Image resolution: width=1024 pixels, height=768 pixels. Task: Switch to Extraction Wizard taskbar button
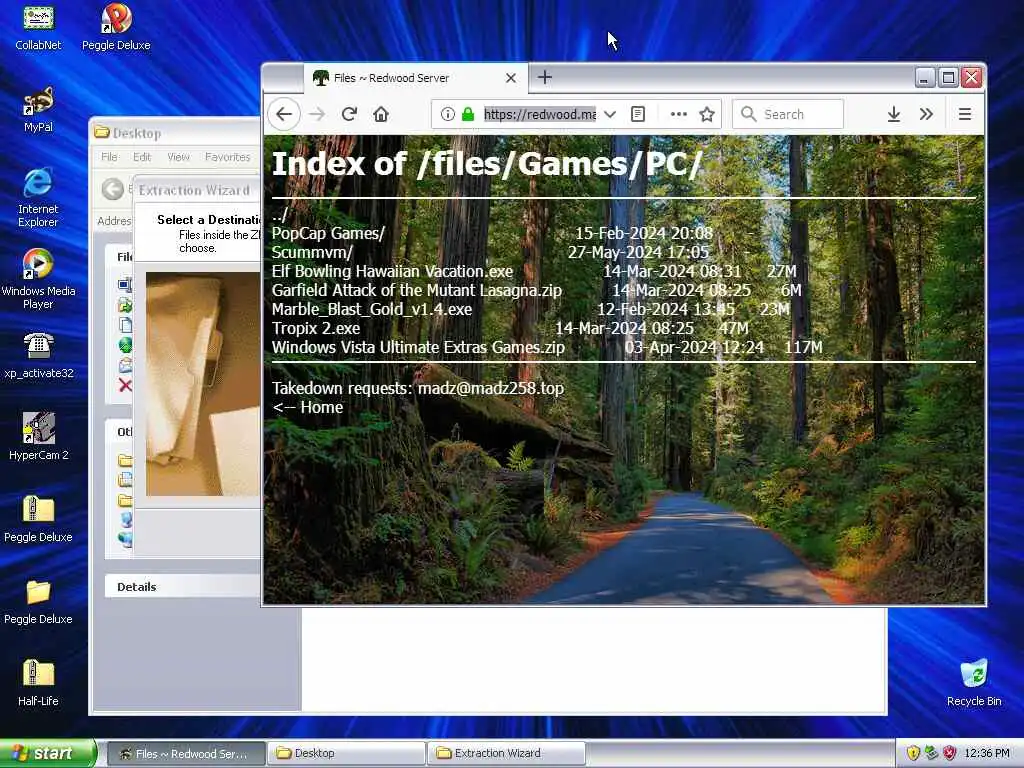tap(507, 753)
